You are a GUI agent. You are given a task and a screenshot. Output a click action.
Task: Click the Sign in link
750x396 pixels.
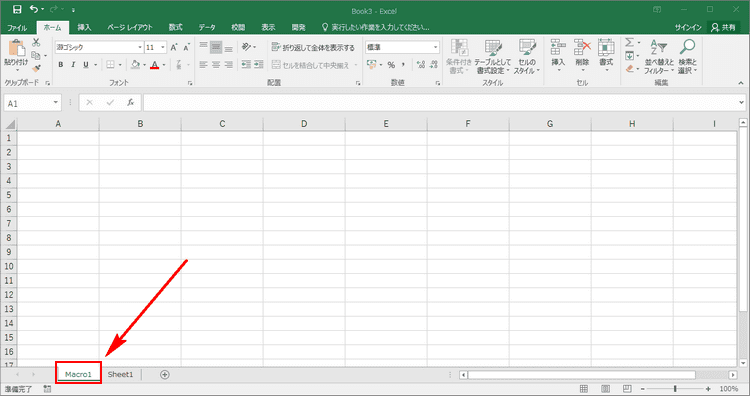tap(688, 27)
